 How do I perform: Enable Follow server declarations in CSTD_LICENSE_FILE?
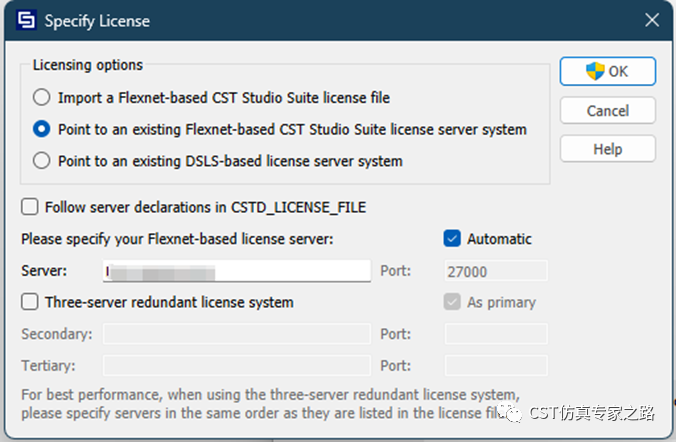pos(30,207)
